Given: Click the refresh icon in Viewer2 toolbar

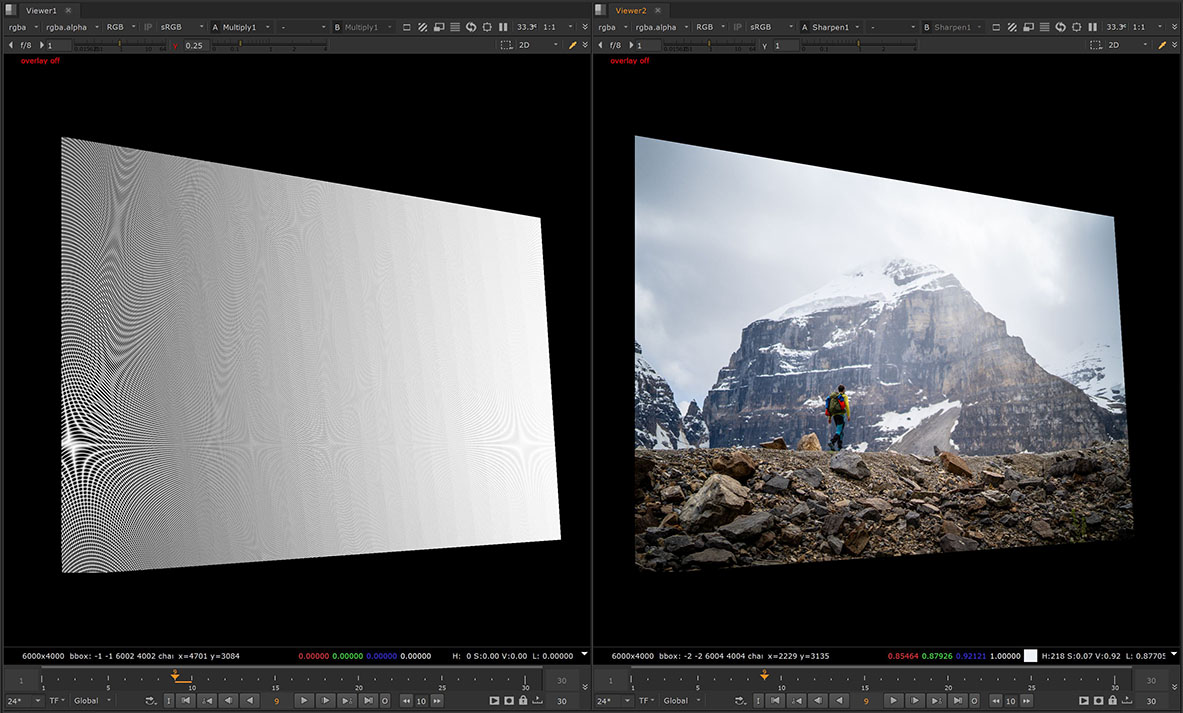Looking at the screenshot, I should (1061, 27).
